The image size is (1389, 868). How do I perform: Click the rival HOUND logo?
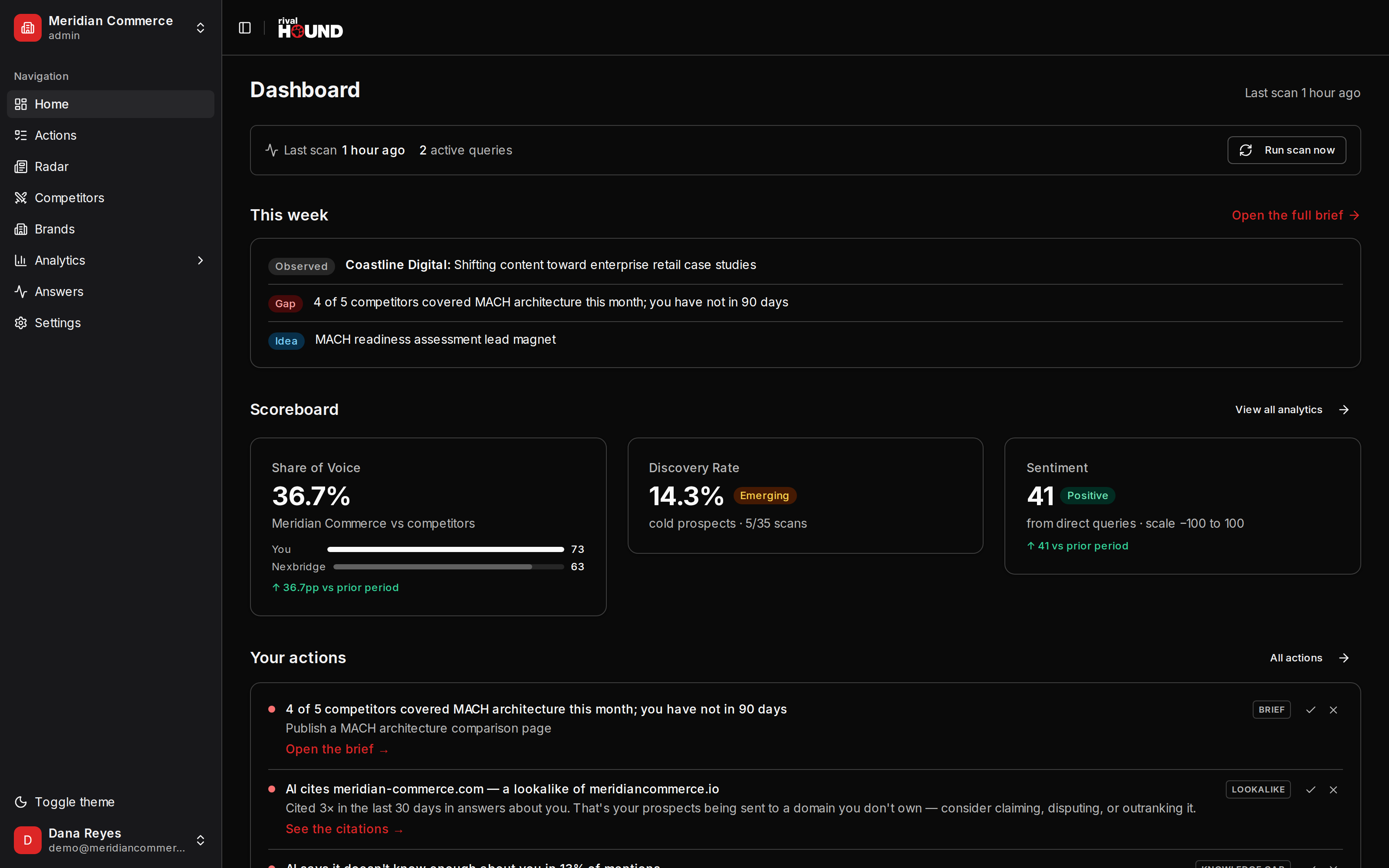pyautogui.click(x=310, y=27)
